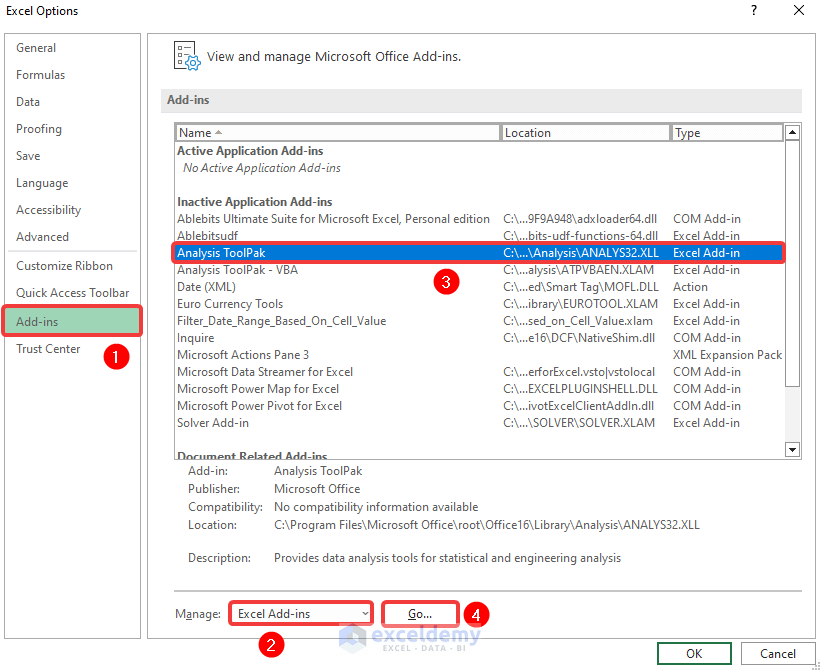Open Proofing settings
Viewport: 820px width, 670px height.
click(39, 129)
